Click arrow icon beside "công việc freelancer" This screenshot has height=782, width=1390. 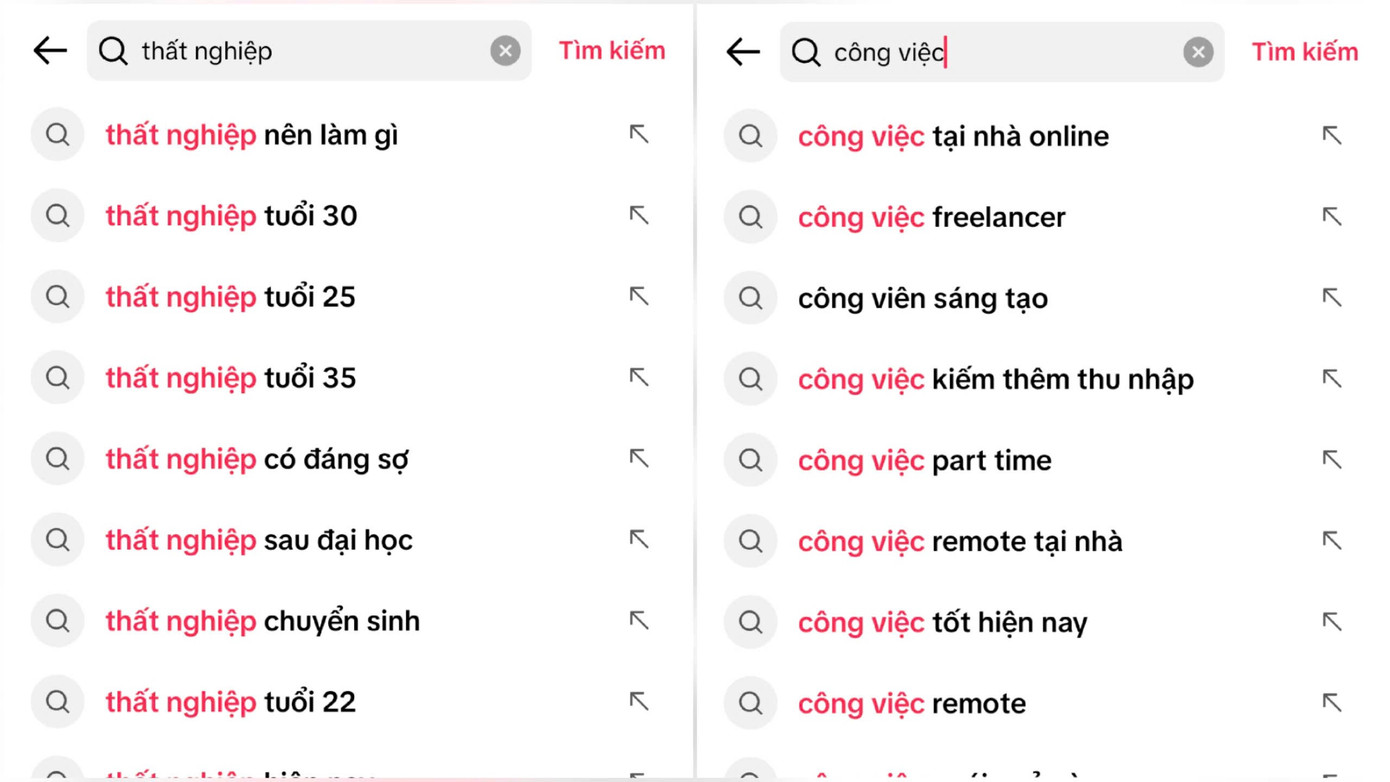click(x=1332, y=216)
